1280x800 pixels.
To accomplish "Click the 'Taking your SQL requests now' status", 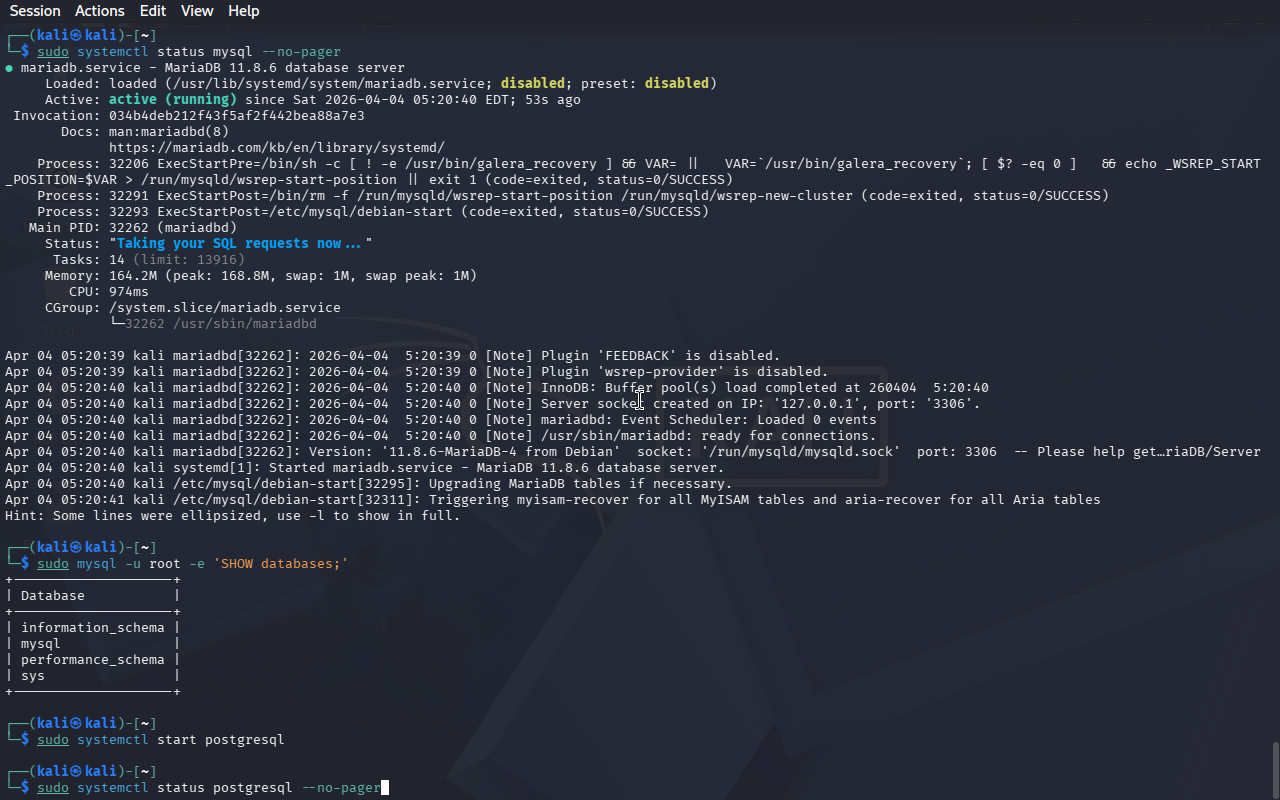I will point(240,243).
